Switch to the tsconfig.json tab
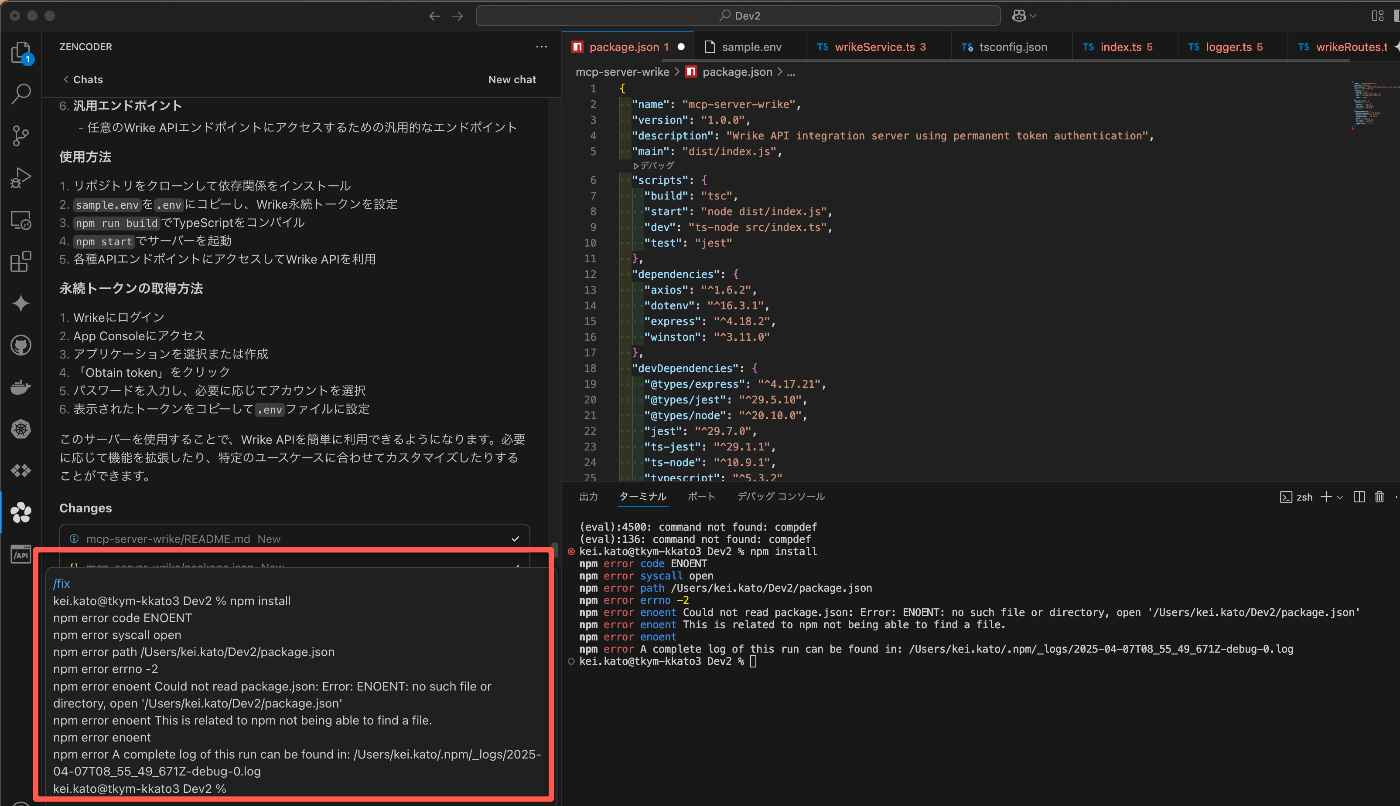The height and width of the screenshot is (806, 1400). tap(1011, 46)
